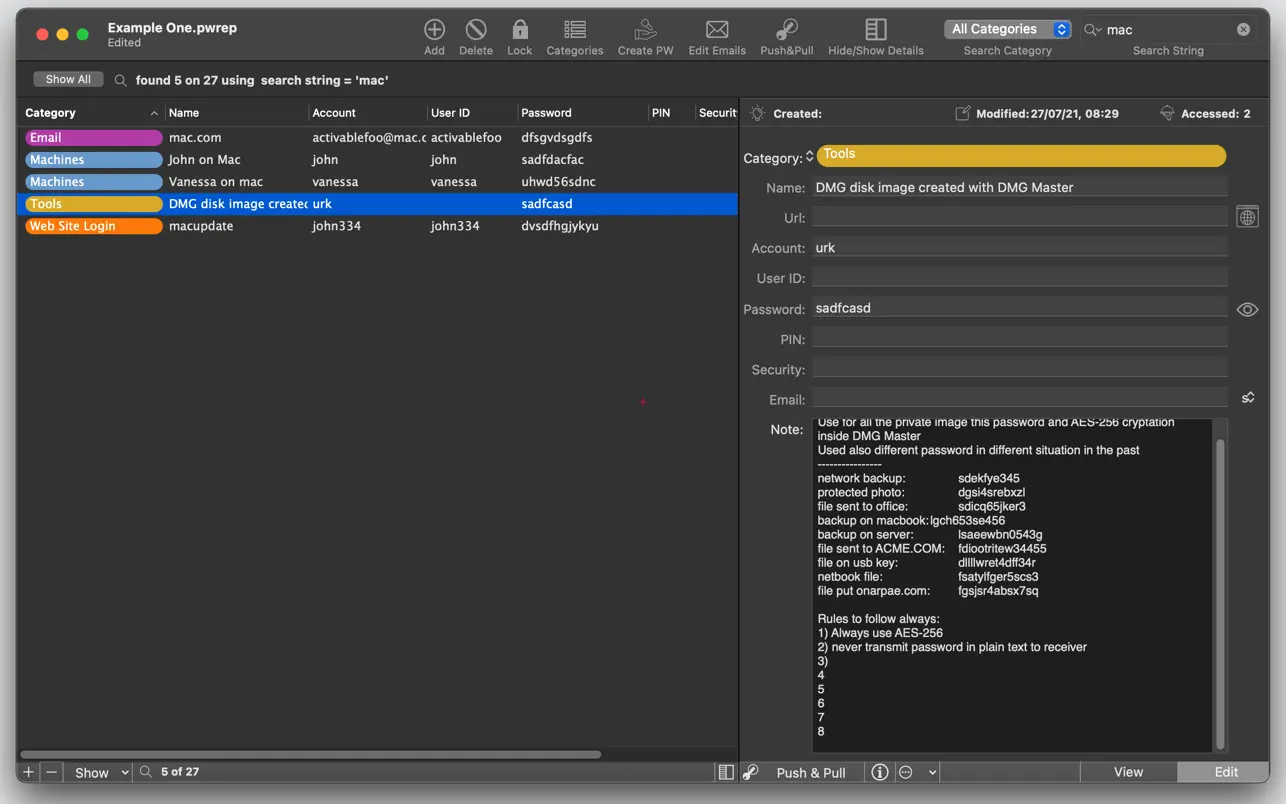Click the bottom Push & Pull button
Viewport: 1286px width, 804px height.
click(x=810, y=772)
